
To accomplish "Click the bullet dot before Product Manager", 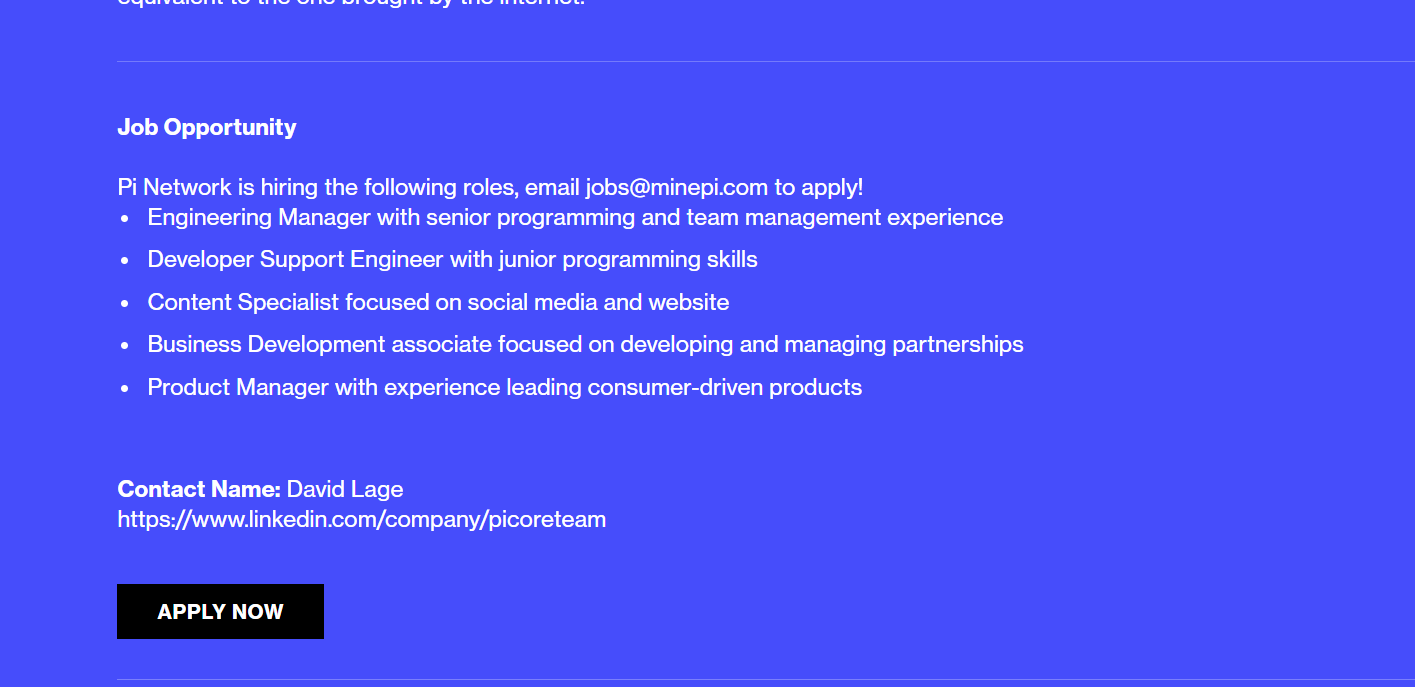I will (125, 388).
